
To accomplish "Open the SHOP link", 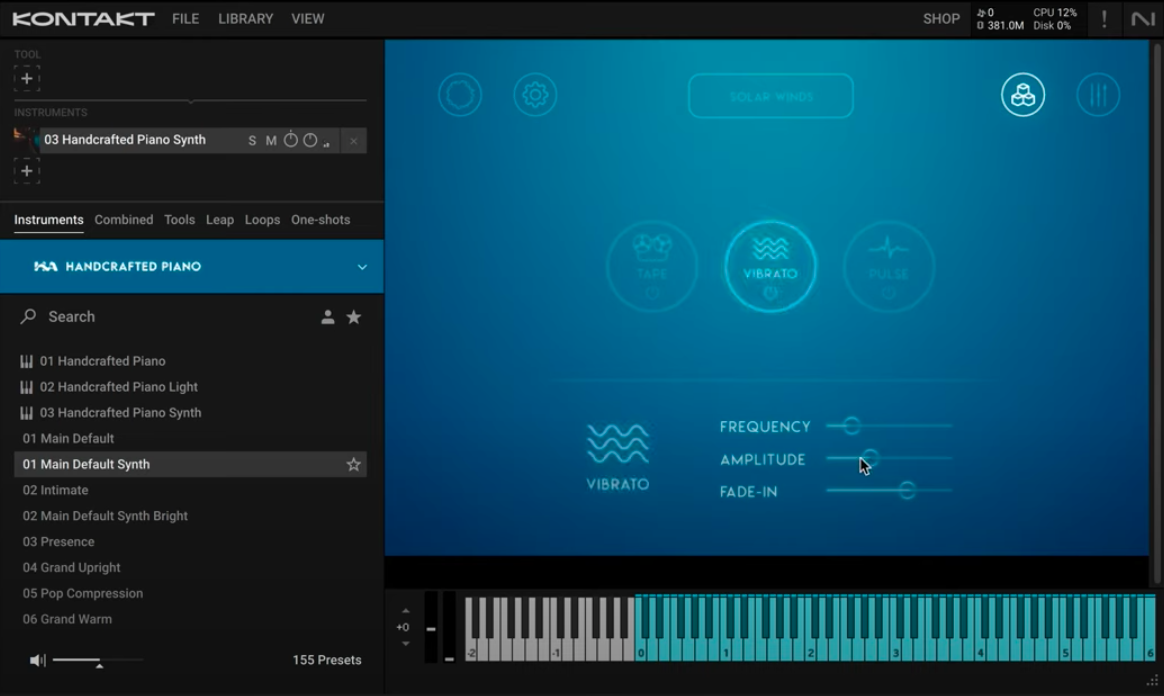I will 941,19.
